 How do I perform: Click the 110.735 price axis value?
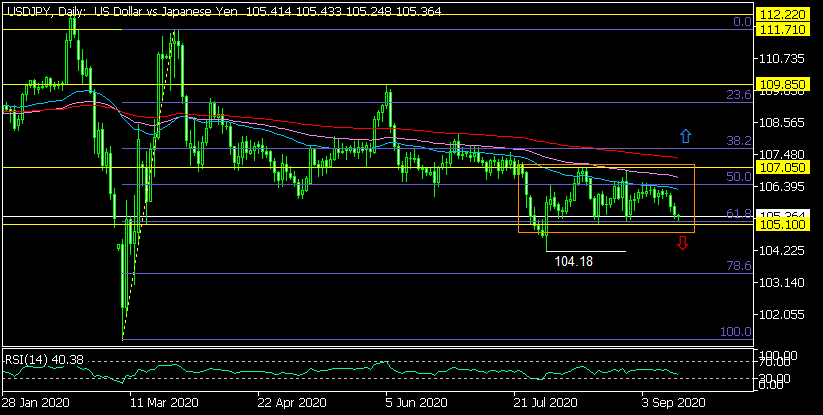(782, 59)
